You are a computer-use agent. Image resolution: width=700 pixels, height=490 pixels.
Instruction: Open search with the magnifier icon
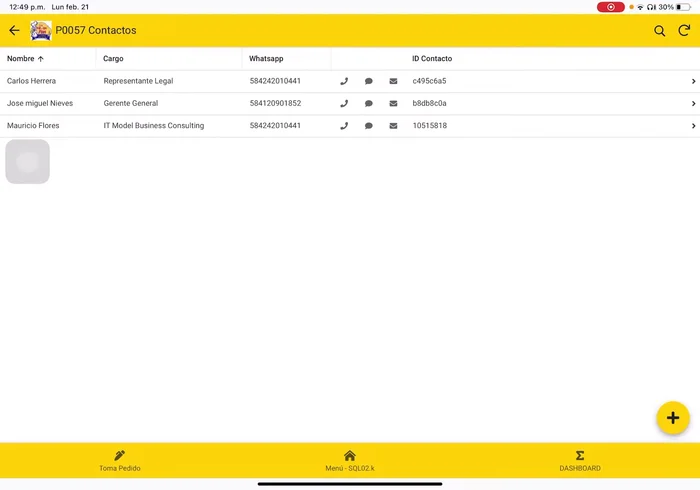pos(660,31)
